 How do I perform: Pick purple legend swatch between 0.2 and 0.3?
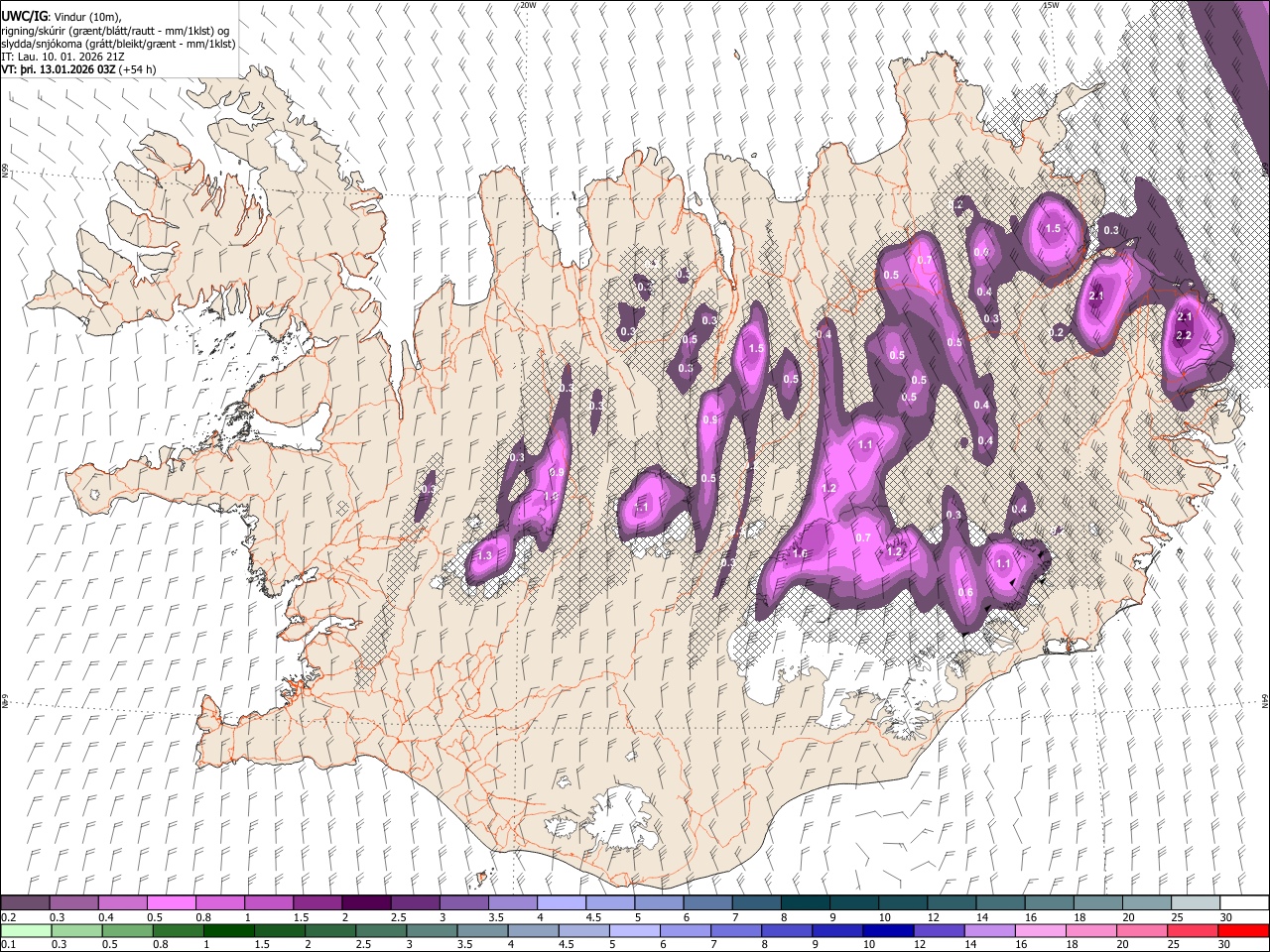[x=25, y=903]
